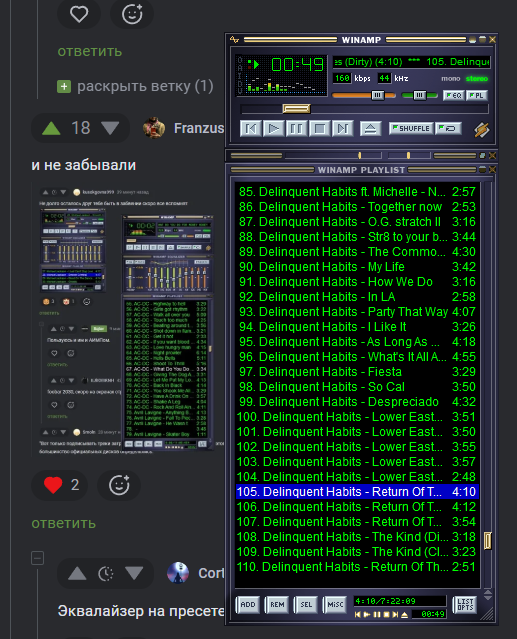Click top ответить reply link
The width and height of the screenshot is (517, 639).
(90, 51)
